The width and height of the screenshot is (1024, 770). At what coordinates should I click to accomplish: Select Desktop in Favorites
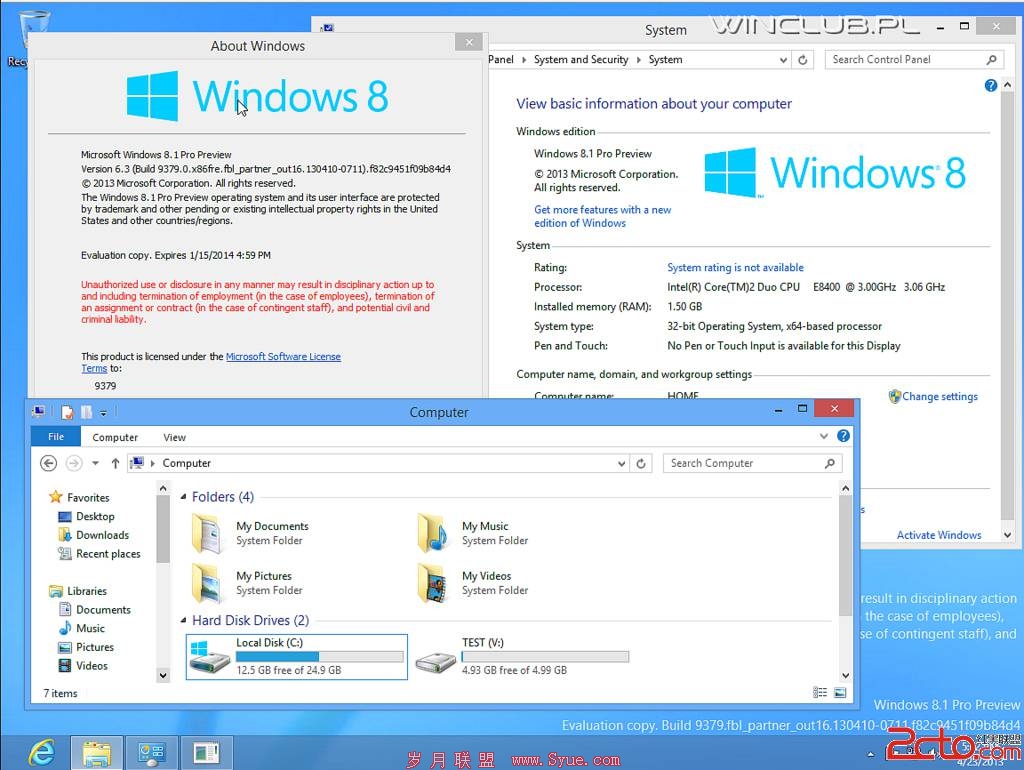[95, 516]
